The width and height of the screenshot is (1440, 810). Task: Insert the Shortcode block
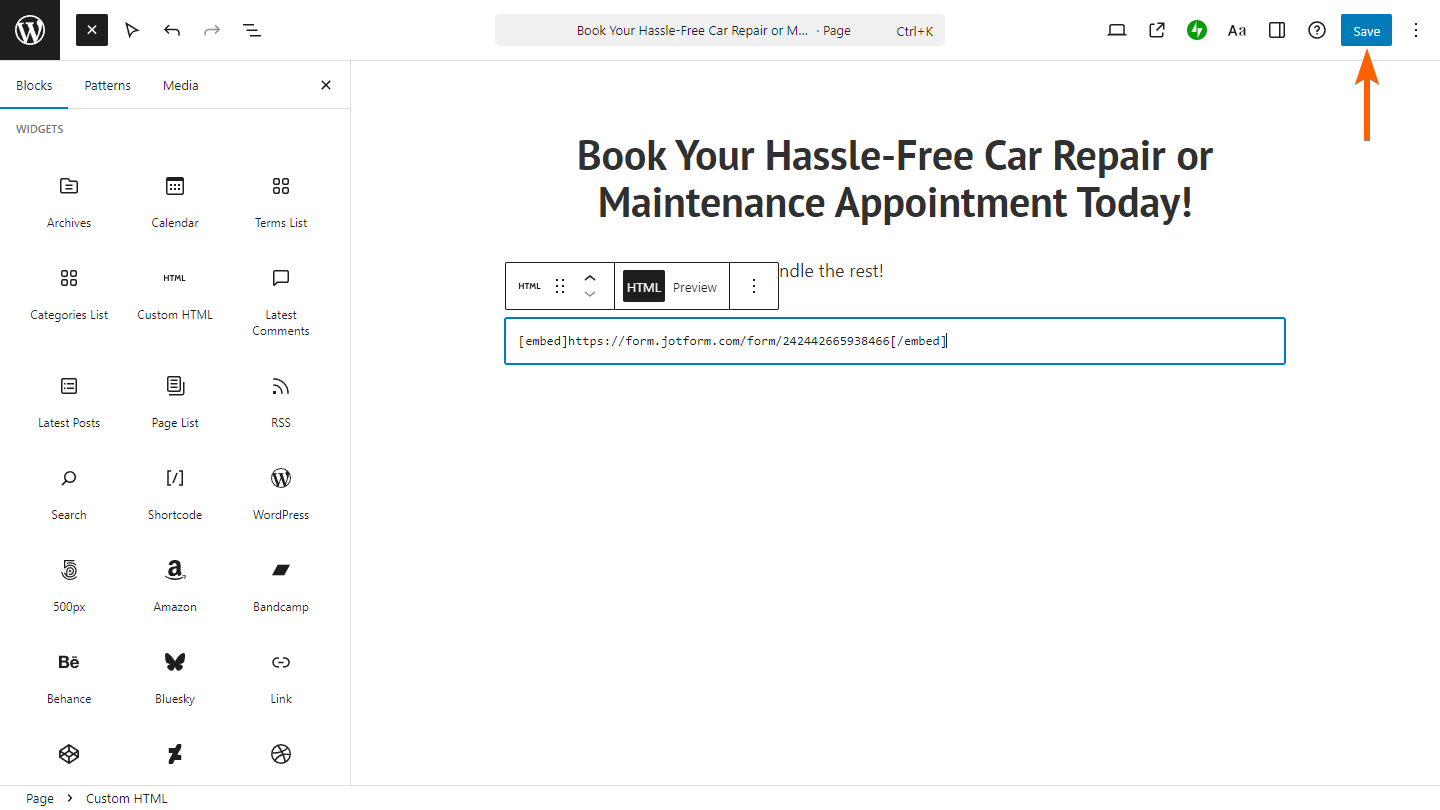pyautogui.click(x=175, y=494)
